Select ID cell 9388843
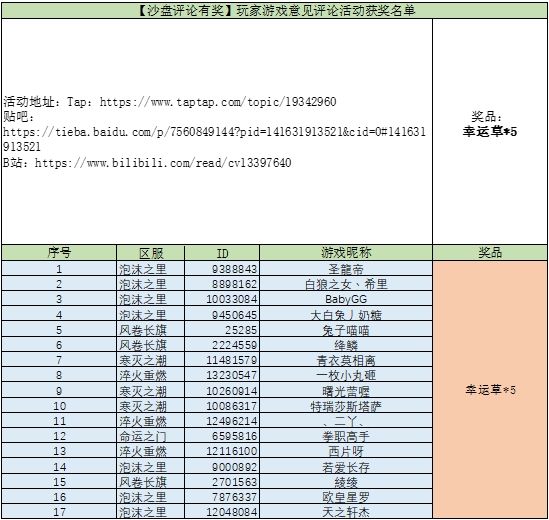549x520 pixels. click(222, 269)
